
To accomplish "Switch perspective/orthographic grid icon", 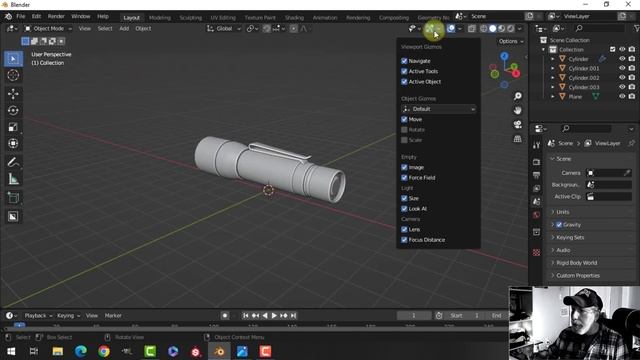I will [518, 139].
